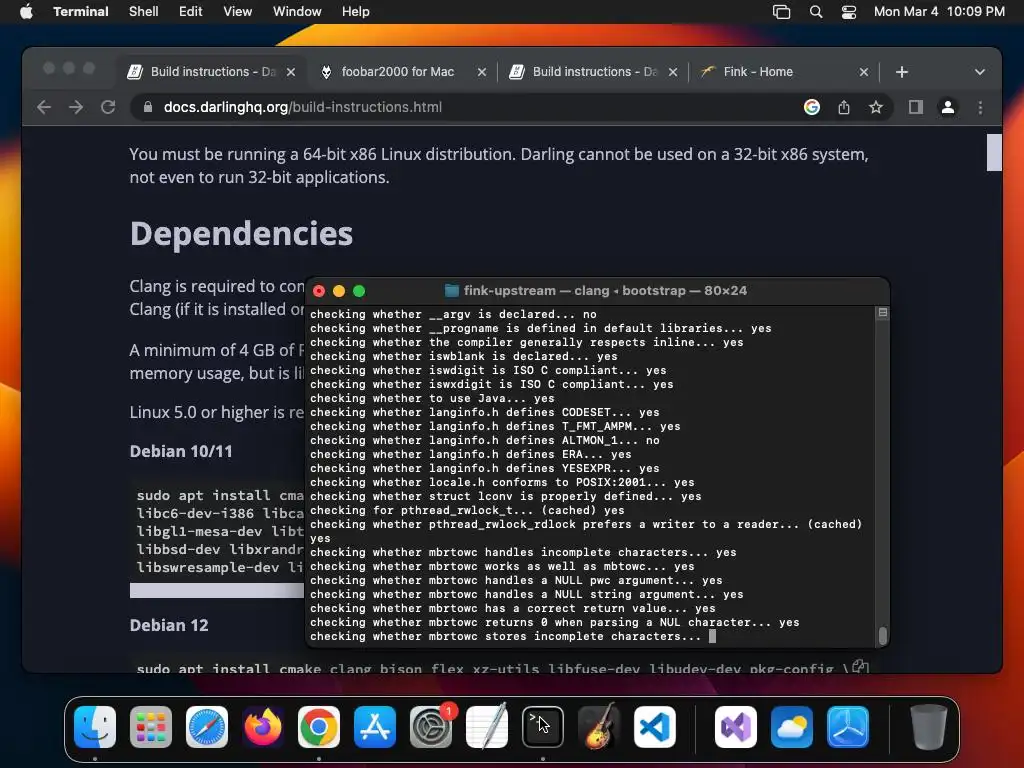This screenshot has height=768, width=1024.
Task: Open Google Chrome from the Dock
Action: click(319, 727)
